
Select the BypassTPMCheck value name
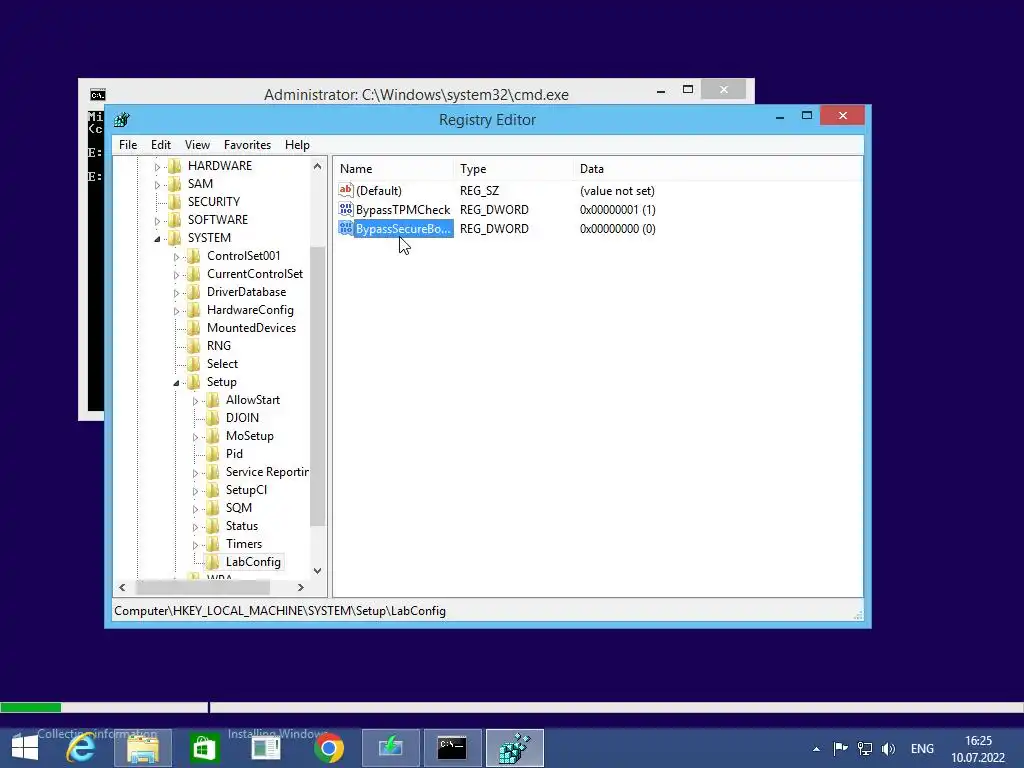tap(403, 210)
